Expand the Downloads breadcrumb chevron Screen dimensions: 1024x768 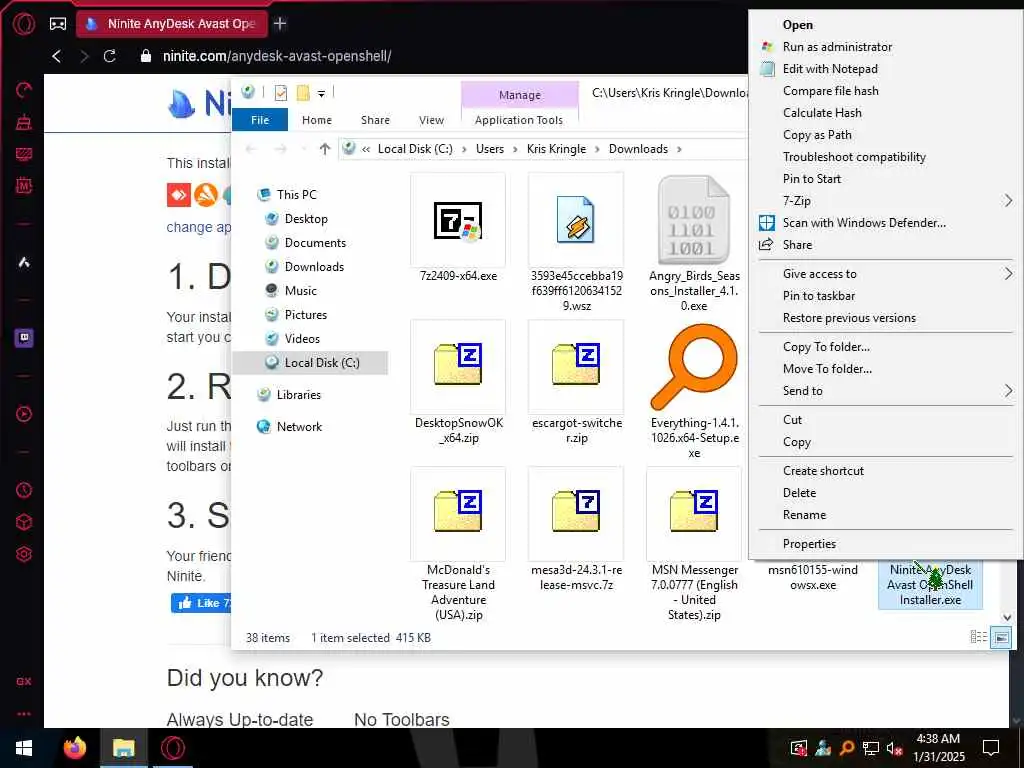pos(679,149)
